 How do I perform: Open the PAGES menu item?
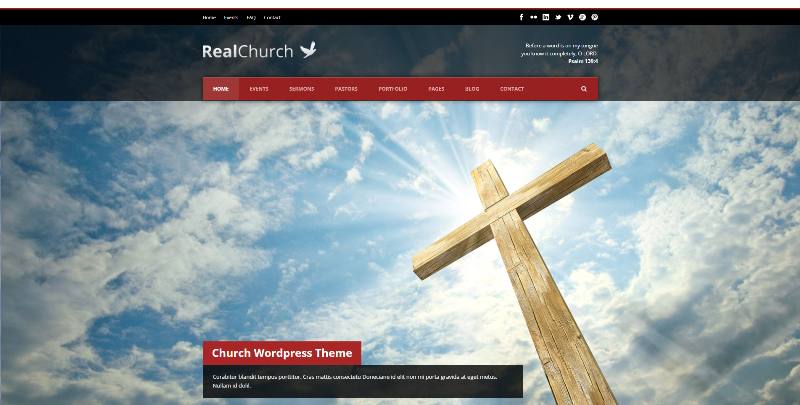pyautogui.click(x=436, y=89)
